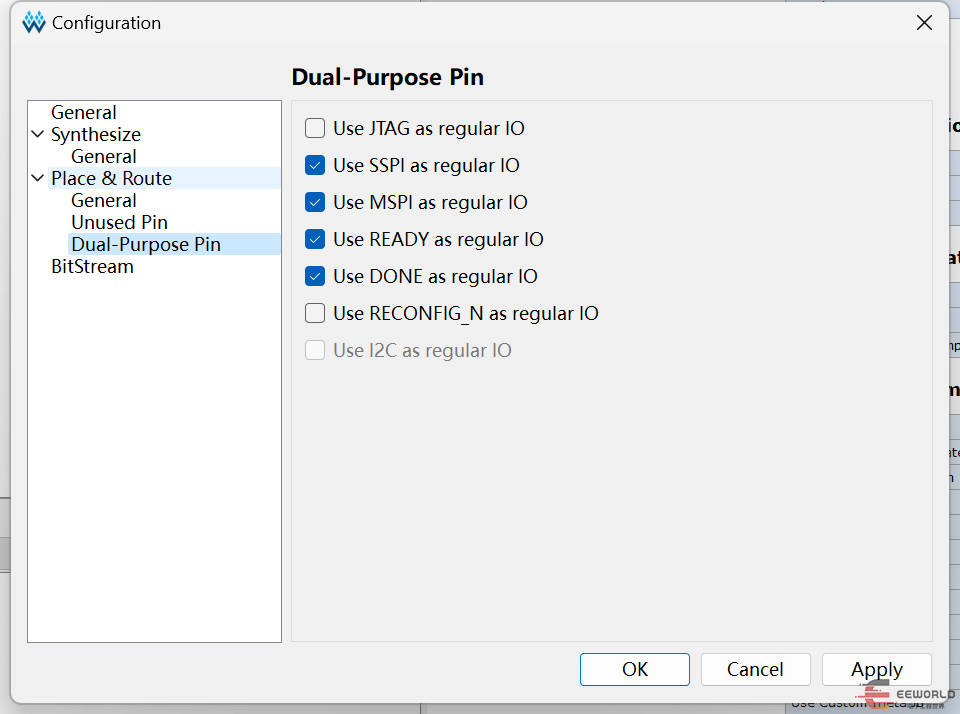Click the greyed Use I2C as regular IO checkbox
The width and height of the screenshot is (960, 714).
coord(315,350)
